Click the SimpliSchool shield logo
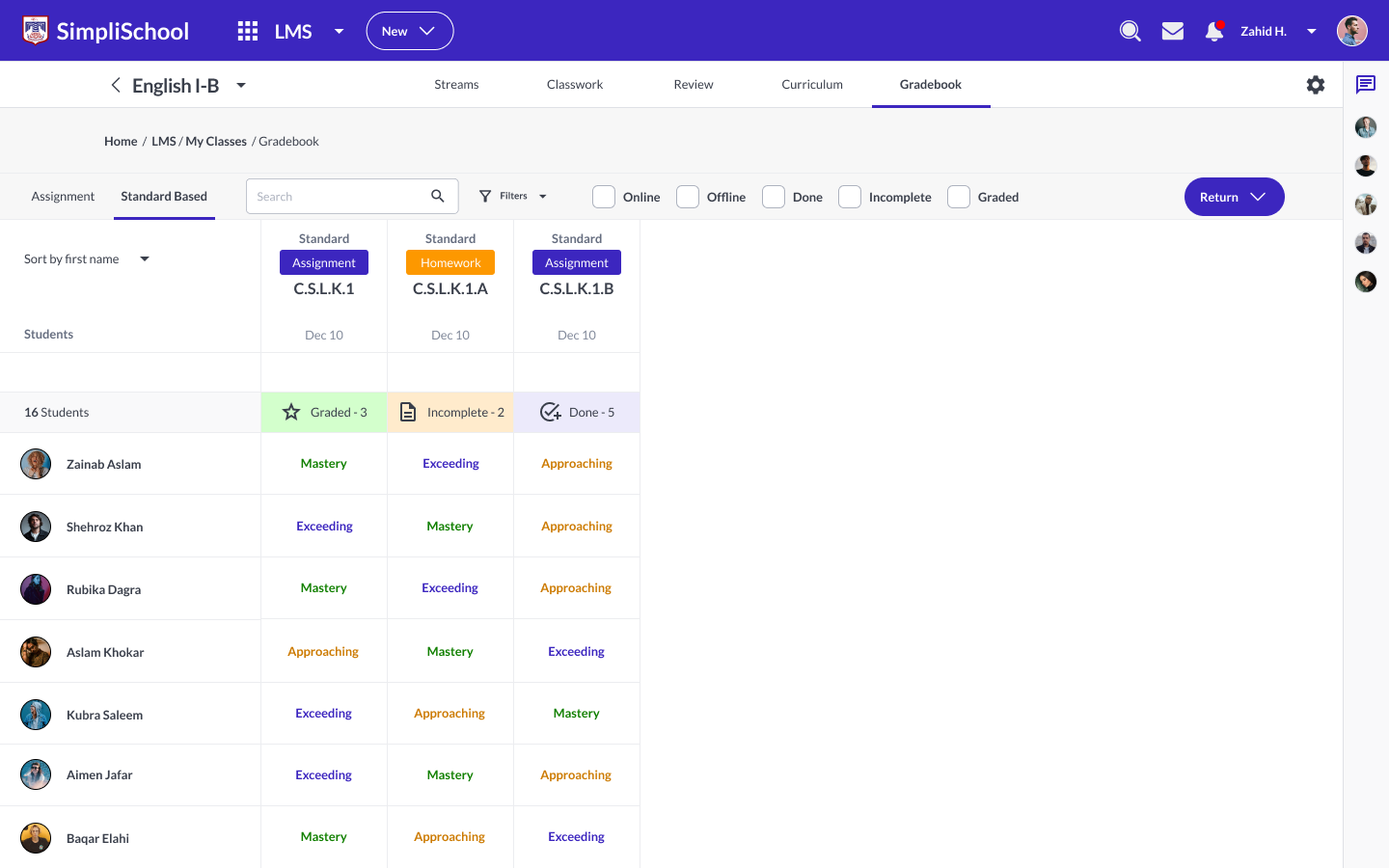This screenshot has height=868, width=1389. (x=36, y=31)
